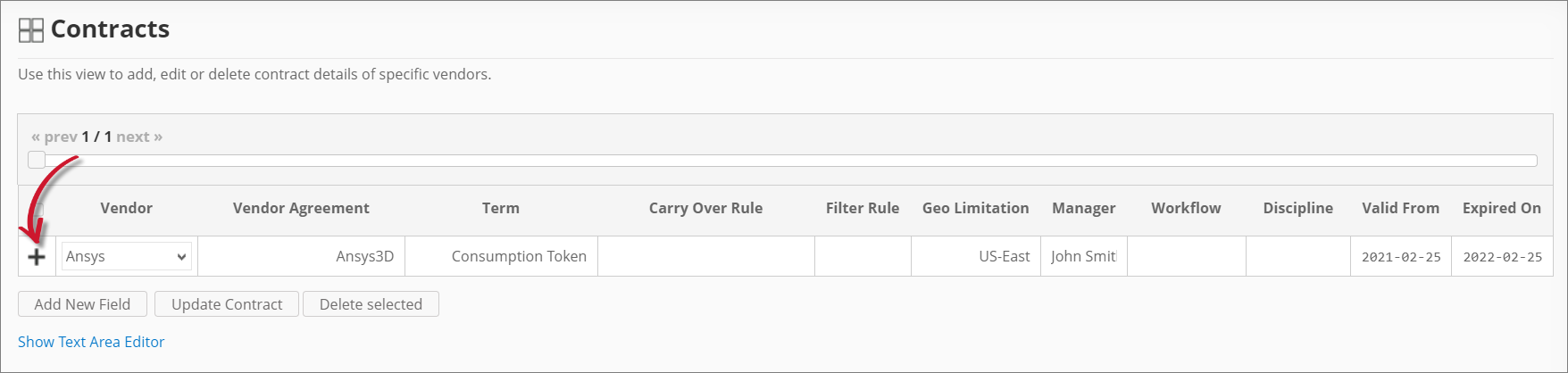The height and width of the screenshot is (373, 1568).
Task: Click the plus icon in the Ansys row
Action: [37, 257]
